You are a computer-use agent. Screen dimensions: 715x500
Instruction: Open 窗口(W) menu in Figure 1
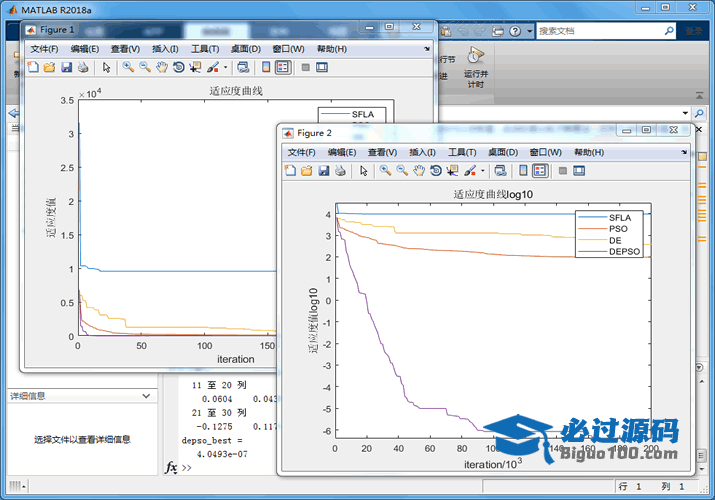(x=288, y=49)
